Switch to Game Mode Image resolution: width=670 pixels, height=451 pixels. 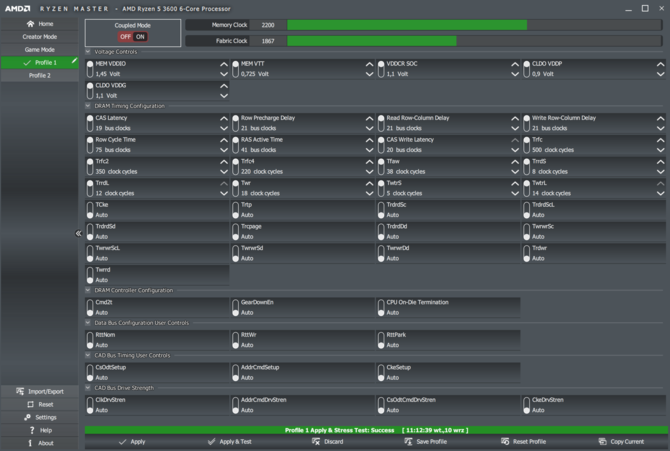[x=40, y=50]
